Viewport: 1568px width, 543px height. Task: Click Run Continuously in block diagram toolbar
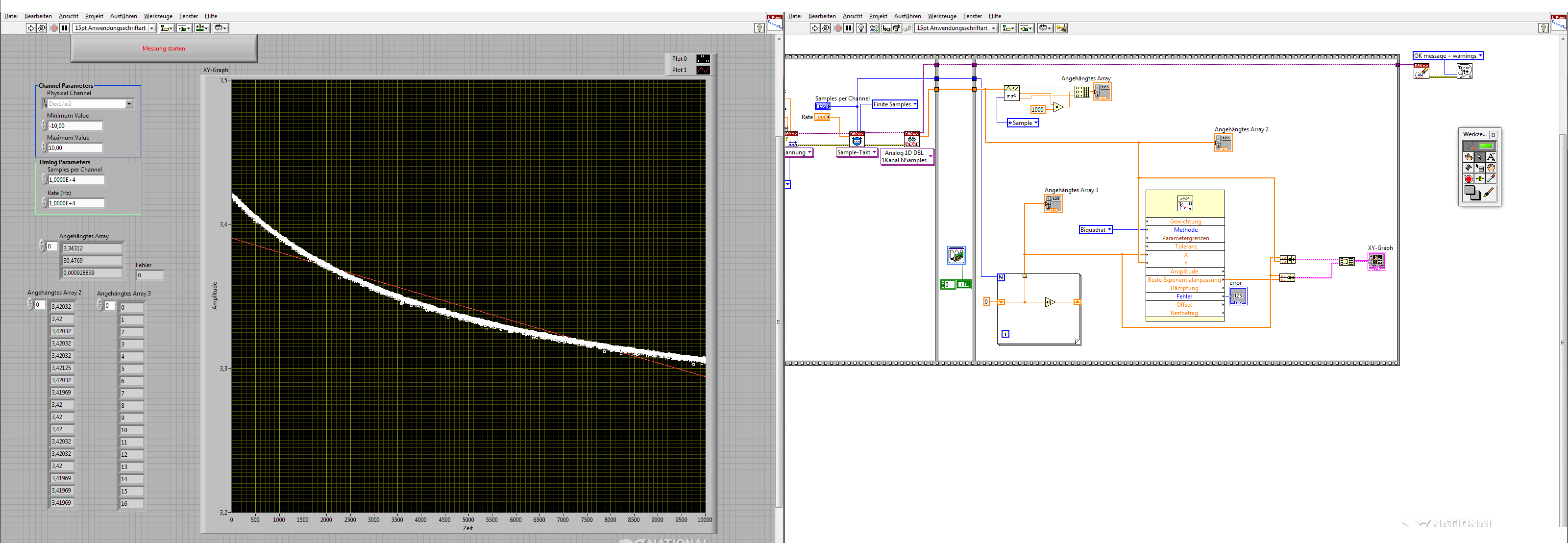(826, 28)
